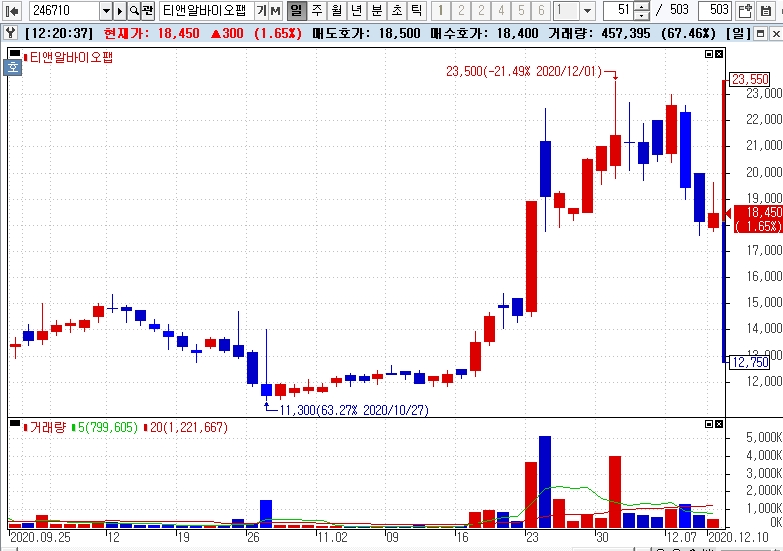The height and width of the screenshot is (551, 783).
Task: Click the time stamp [12:20:37]
Action: click(59, 33)
